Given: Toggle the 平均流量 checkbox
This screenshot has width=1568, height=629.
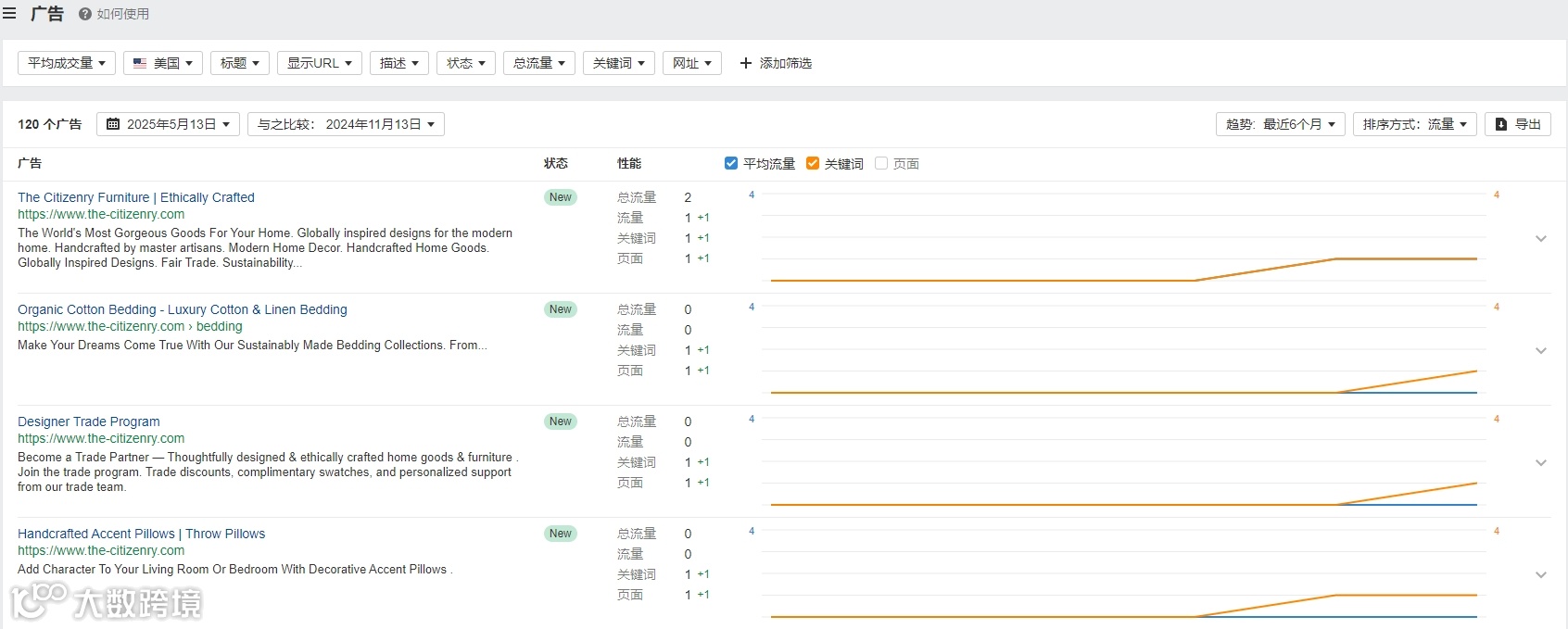Looking at the screenshot, I should tap(731, 163).
